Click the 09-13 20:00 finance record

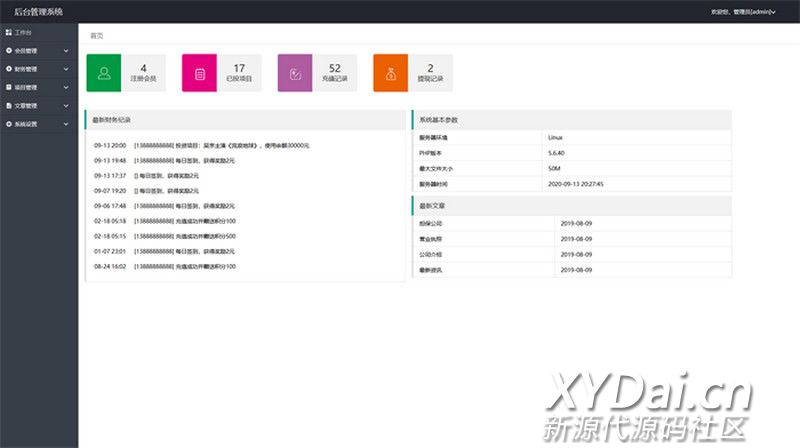click(202, 145)
